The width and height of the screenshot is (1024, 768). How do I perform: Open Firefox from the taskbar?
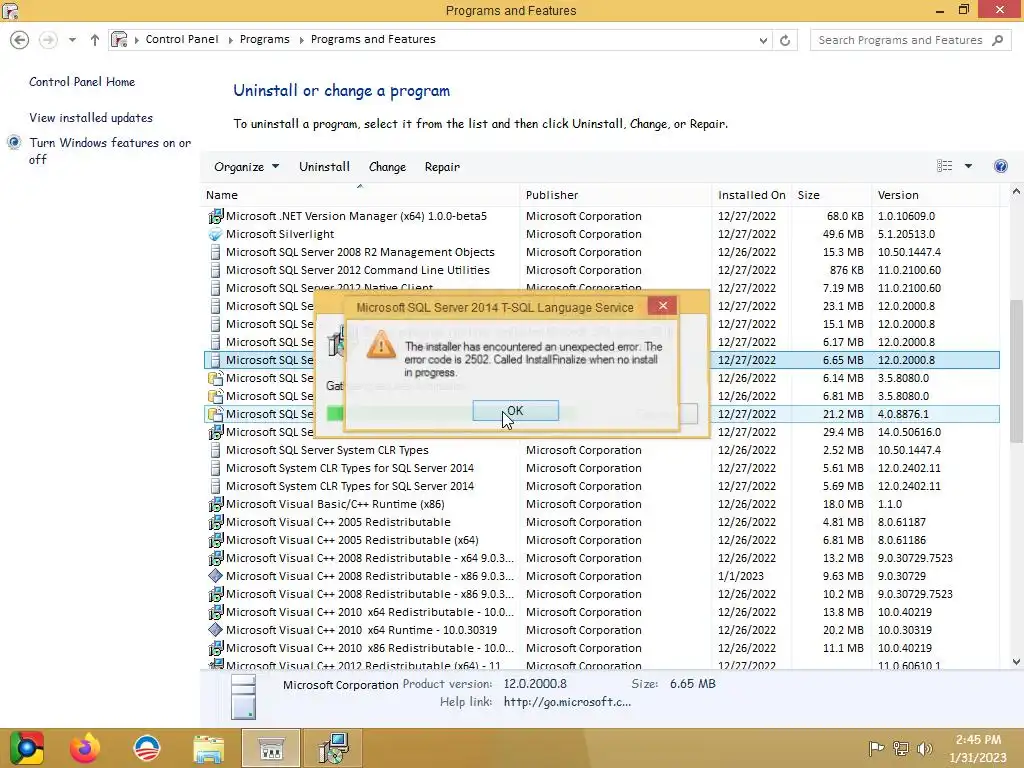[85, 748]
